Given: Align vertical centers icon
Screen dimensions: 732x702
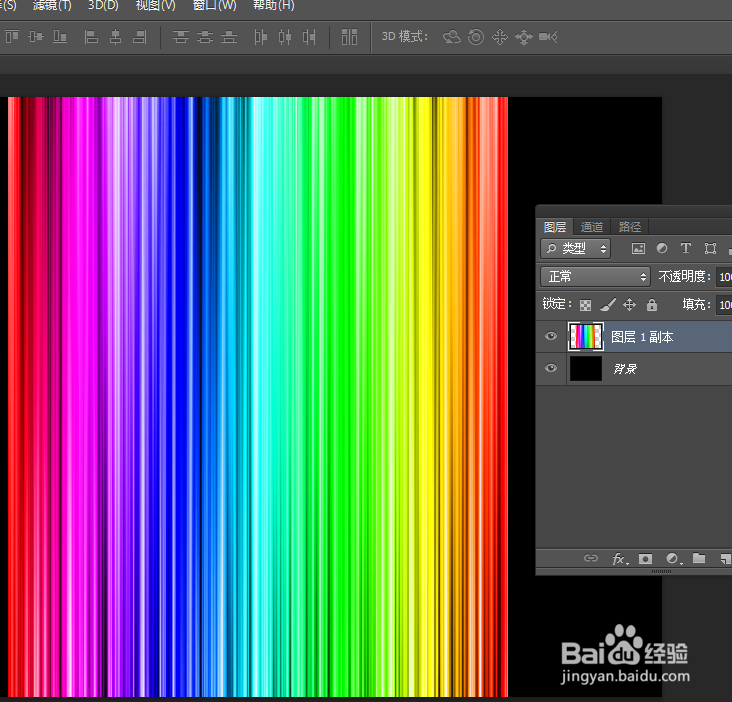Looking at the screenshot, I should [36, 36].
